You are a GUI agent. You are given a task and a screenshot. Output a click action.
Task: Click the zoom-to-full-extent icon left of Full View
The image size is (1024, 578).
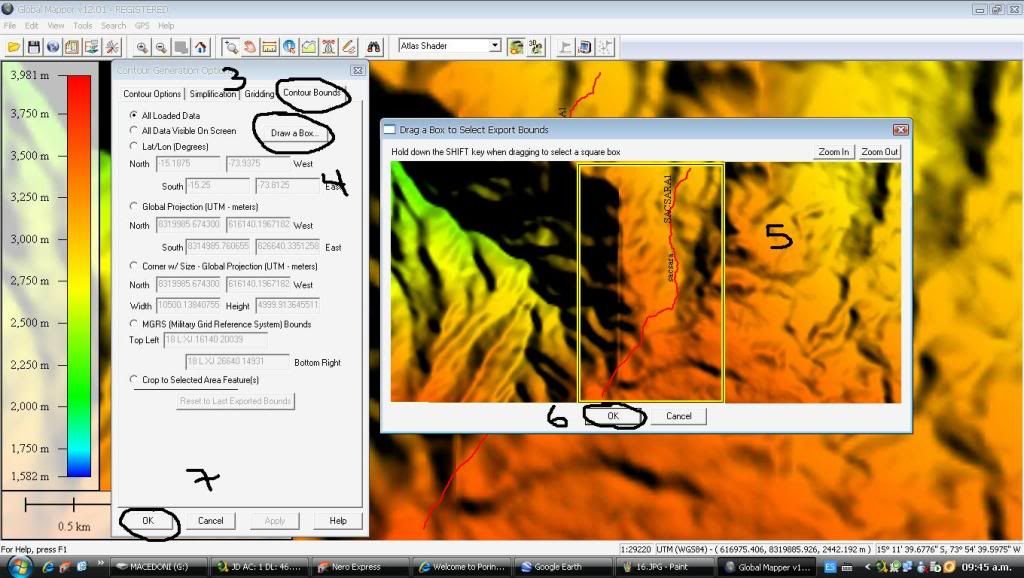(x=181, y=47)
